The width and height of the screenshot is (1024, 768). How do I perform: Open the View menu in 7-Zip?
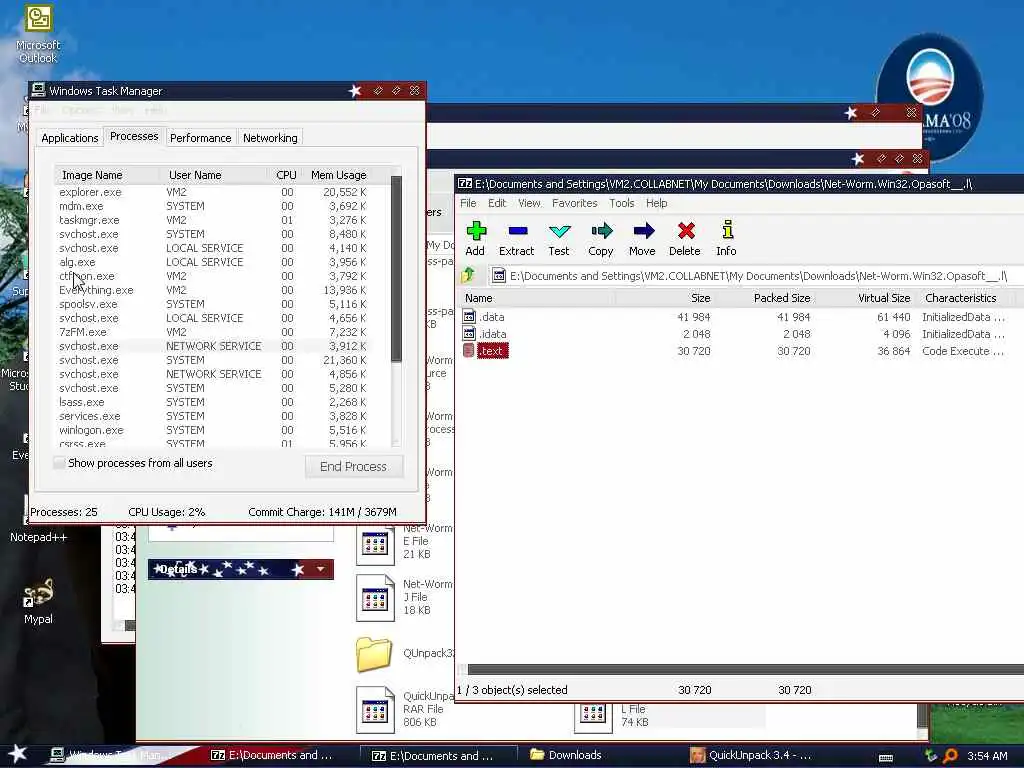(x=529, y=203)
